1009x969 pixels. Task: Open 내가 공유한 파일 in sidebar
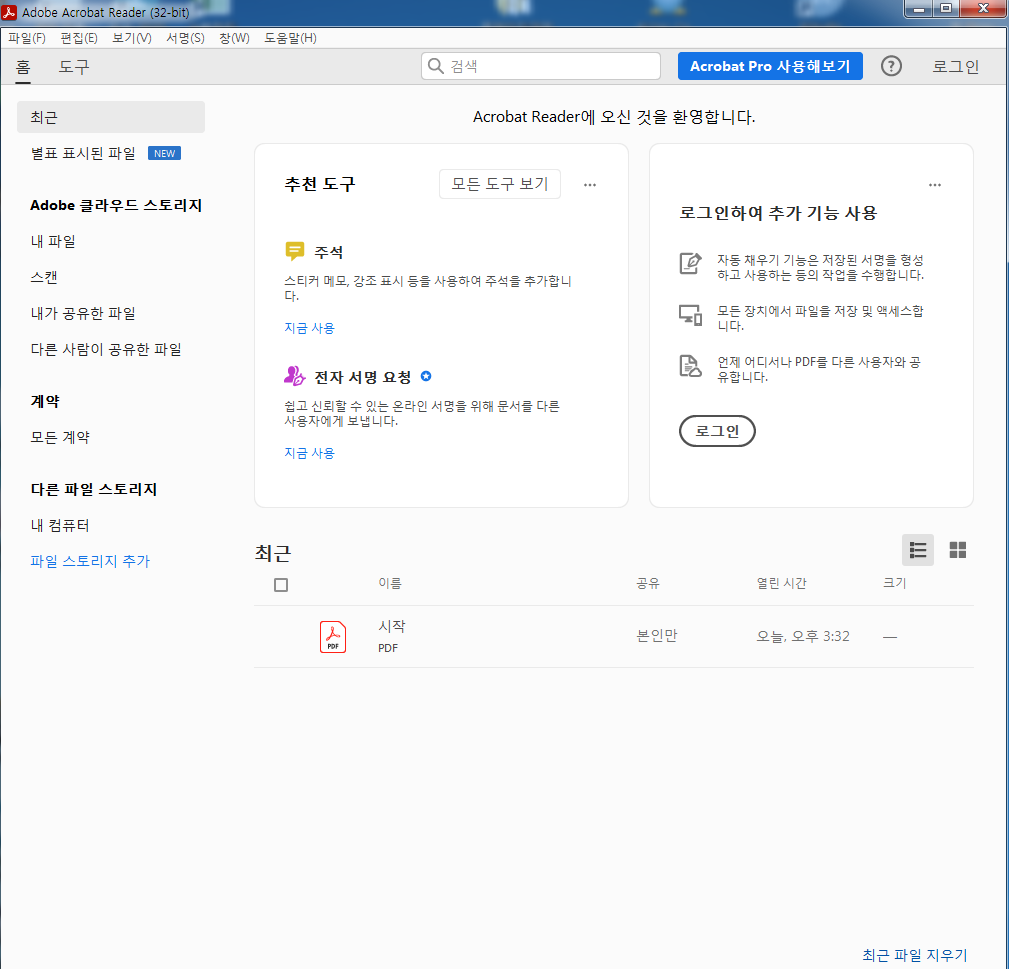83,313
